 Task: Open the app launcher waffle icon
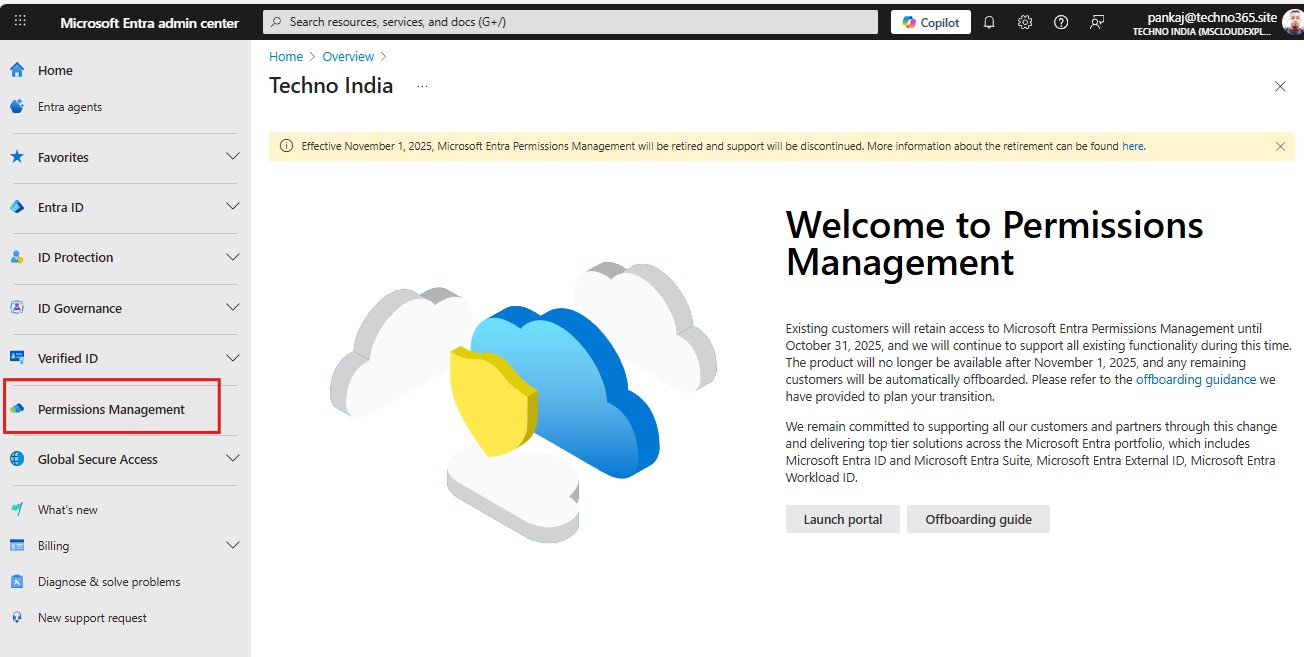[x=20, y=22]
